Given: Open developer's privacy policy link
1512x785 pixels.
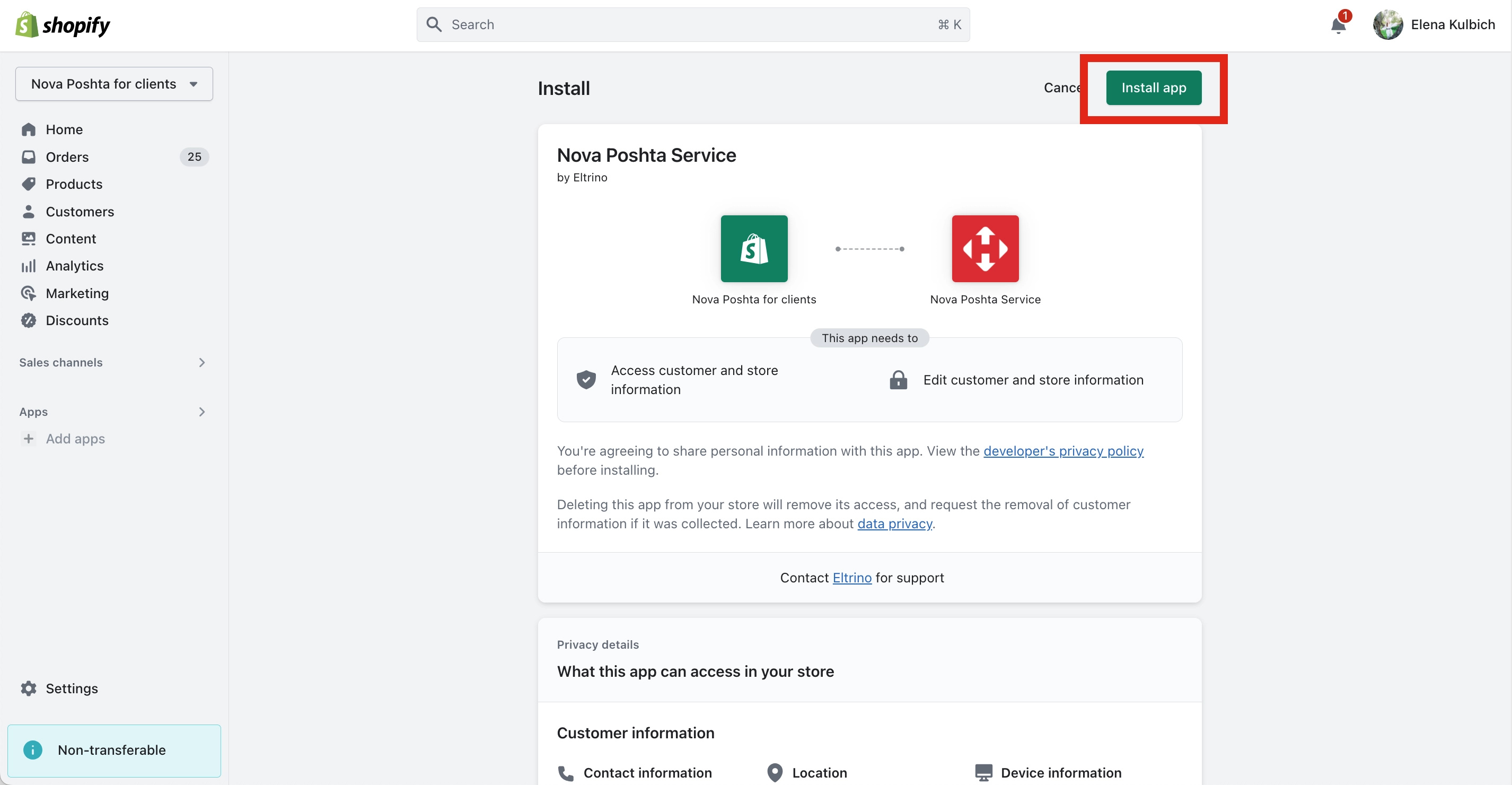Looking at the screenshot, I should tap(1063, 451).
